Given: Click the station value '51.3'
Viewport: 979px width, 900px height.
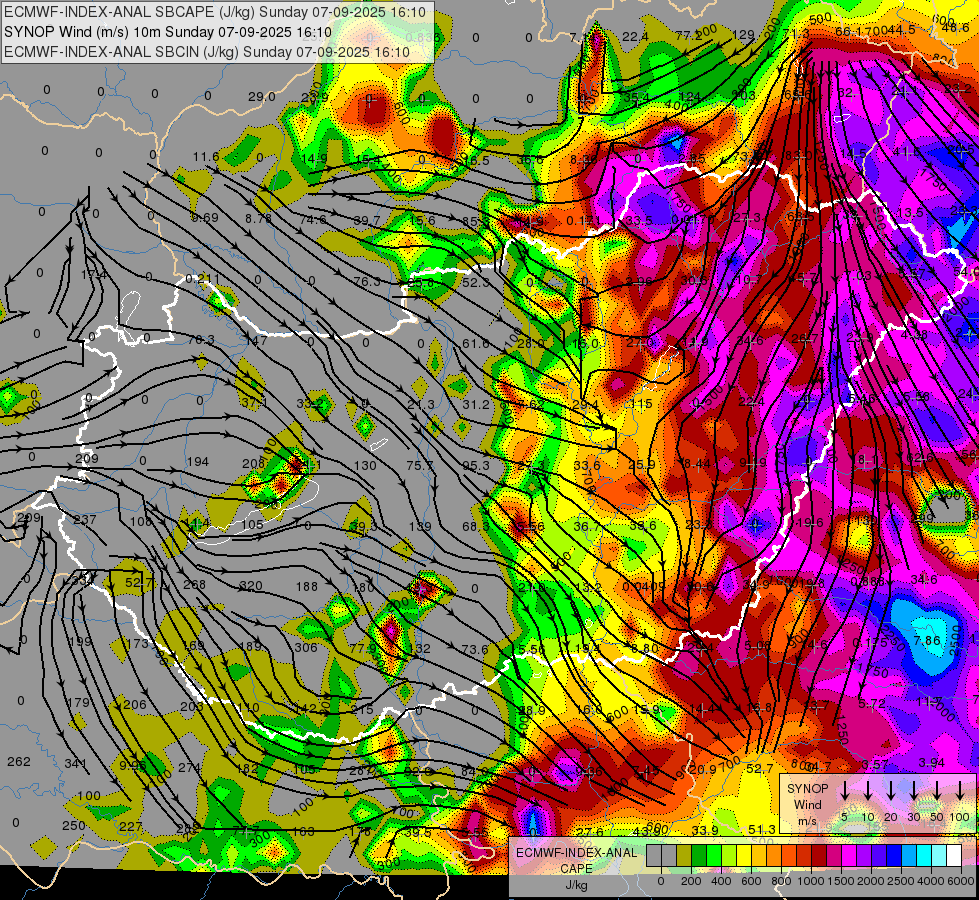Looking at the screenshot, I should pos(762,829).
